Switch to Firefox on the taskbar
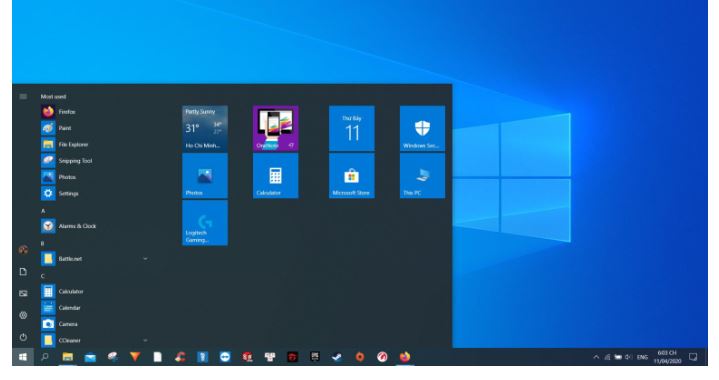The width and height of the screenshot is (719, 380). pyautogui.click(x=404, y=357)
